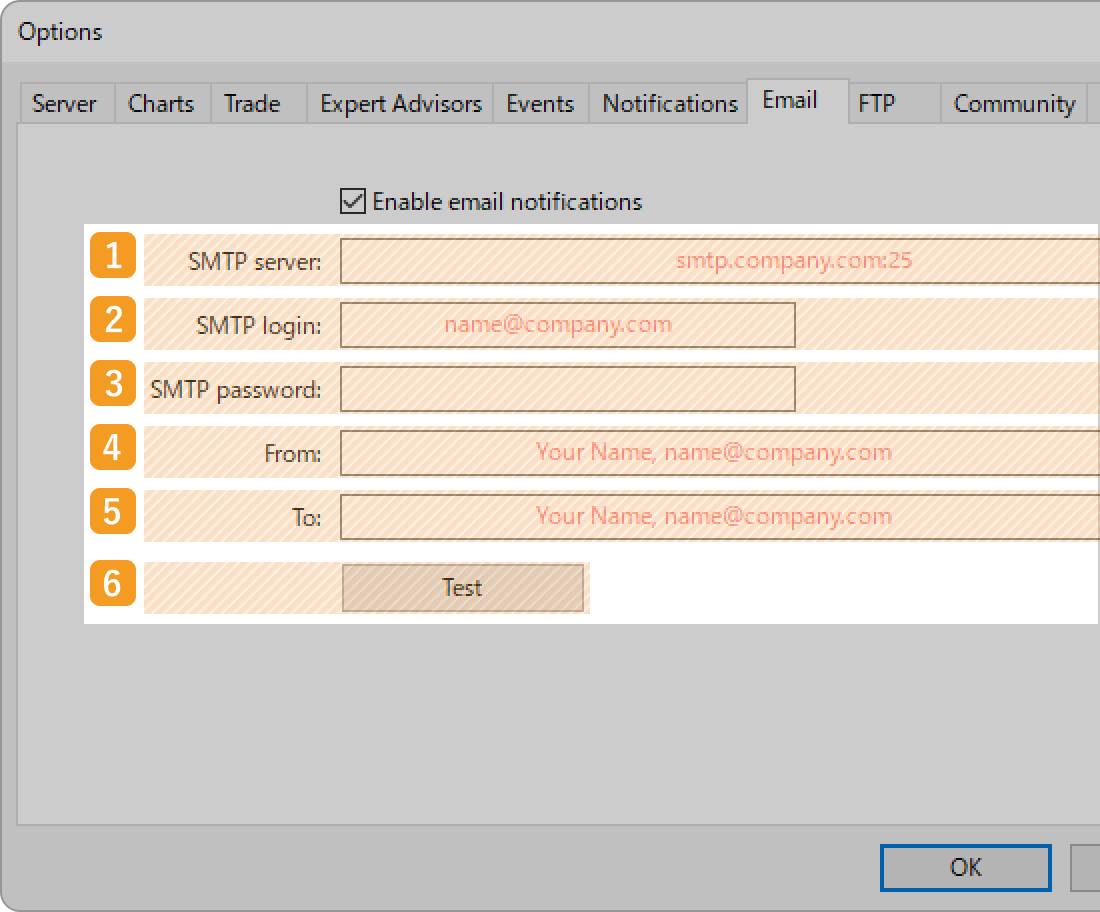Screen dimensions: 1100x912
Task: Click the SMTP password field
Action: 568,389
